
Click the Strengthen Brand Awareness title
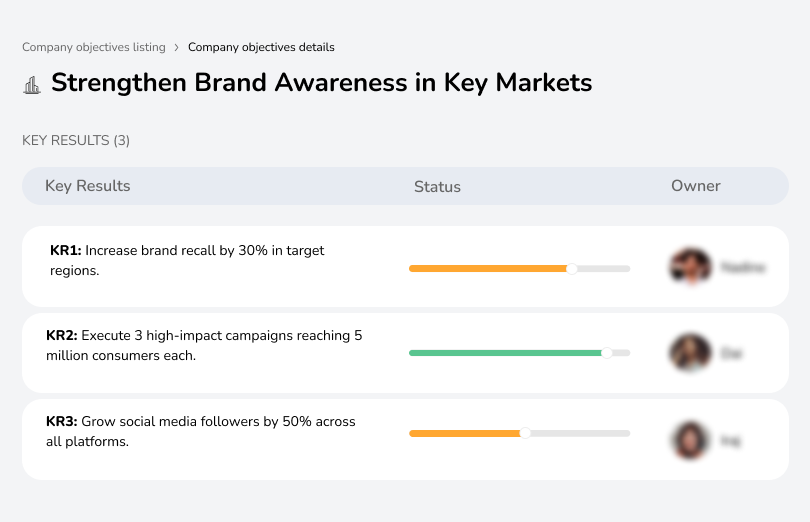click(x=321, y=83)
